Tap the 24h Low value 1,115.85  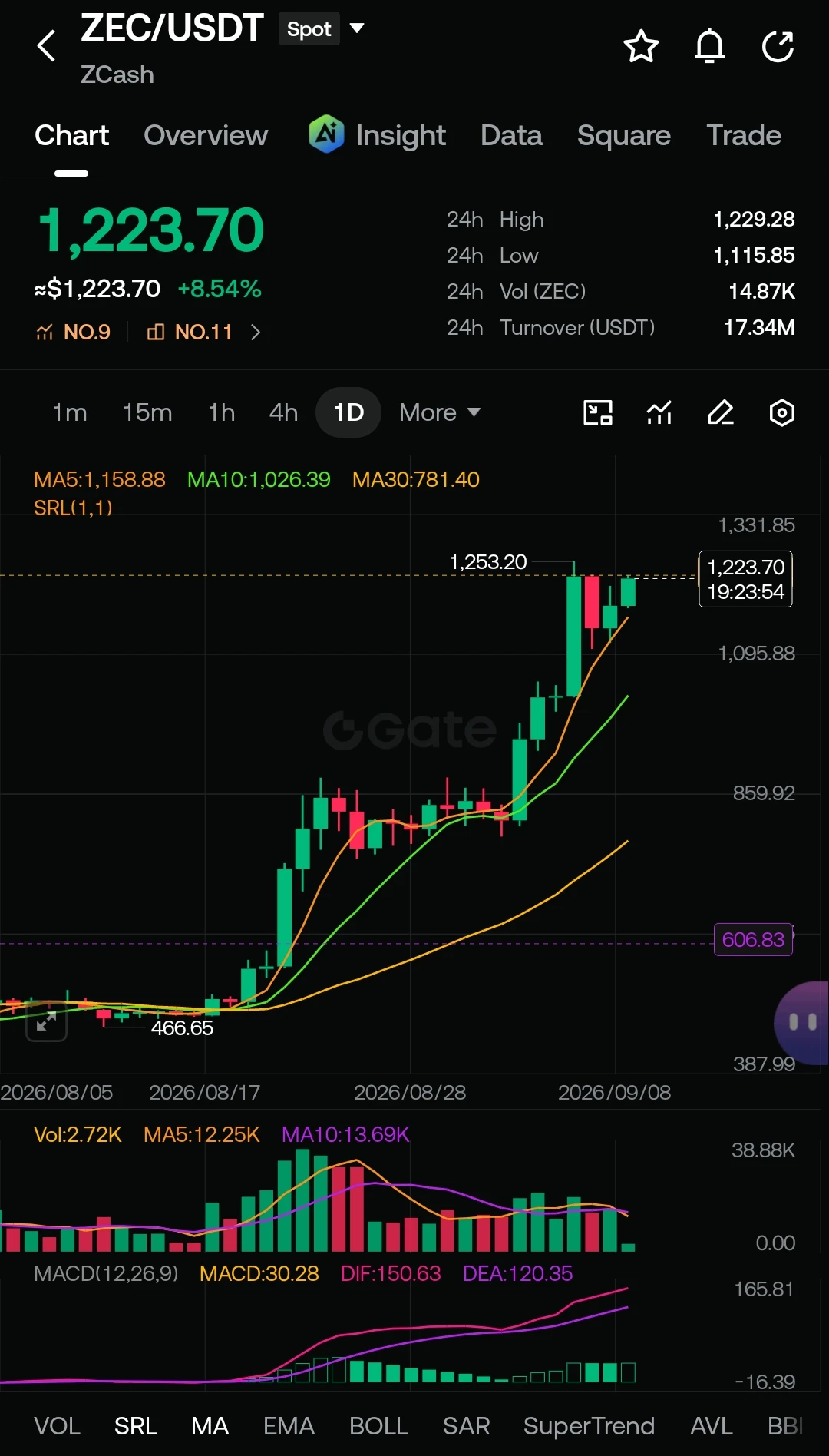[754, 255]
